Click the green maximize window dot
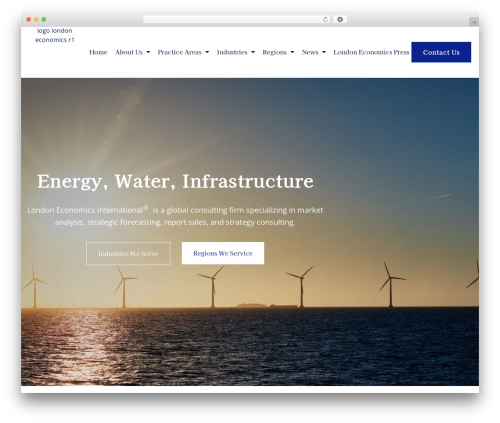Viewport: 500px width, 423px height. click(x=44, y=19)
